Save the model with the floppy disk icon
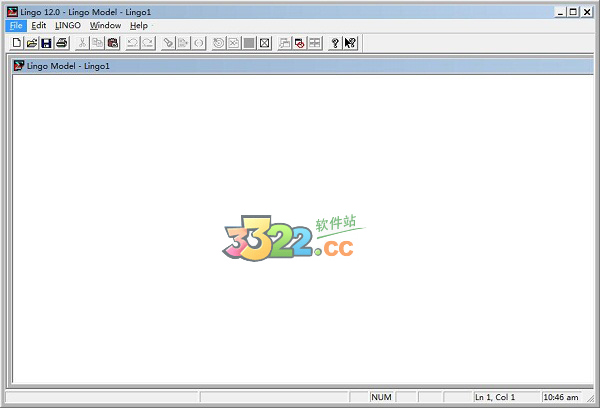Image resolution: width=600 pixels, height=408 pixels. [47, 43]
